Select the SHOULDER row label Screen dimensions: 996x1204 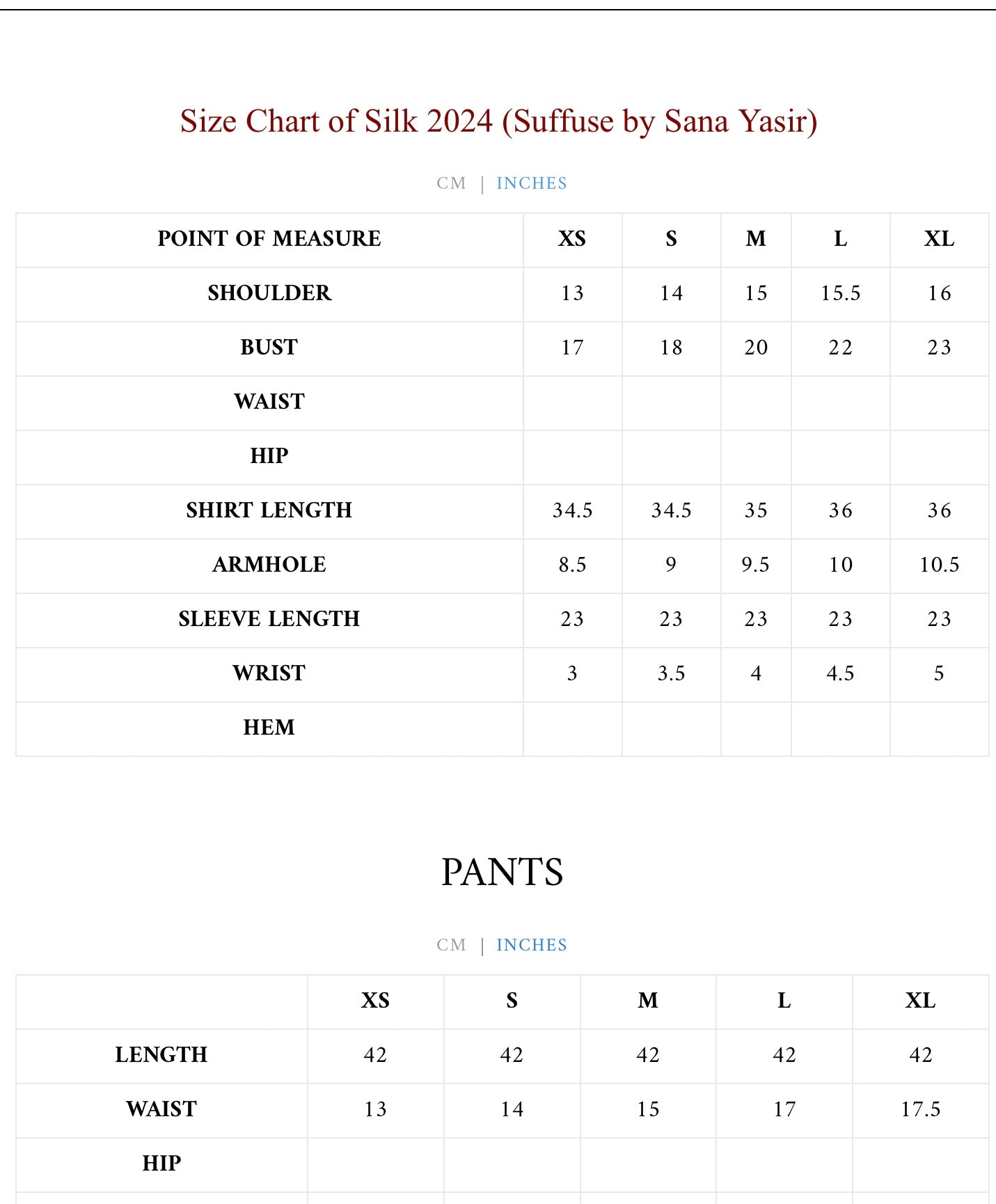click(x=269, y=293)
